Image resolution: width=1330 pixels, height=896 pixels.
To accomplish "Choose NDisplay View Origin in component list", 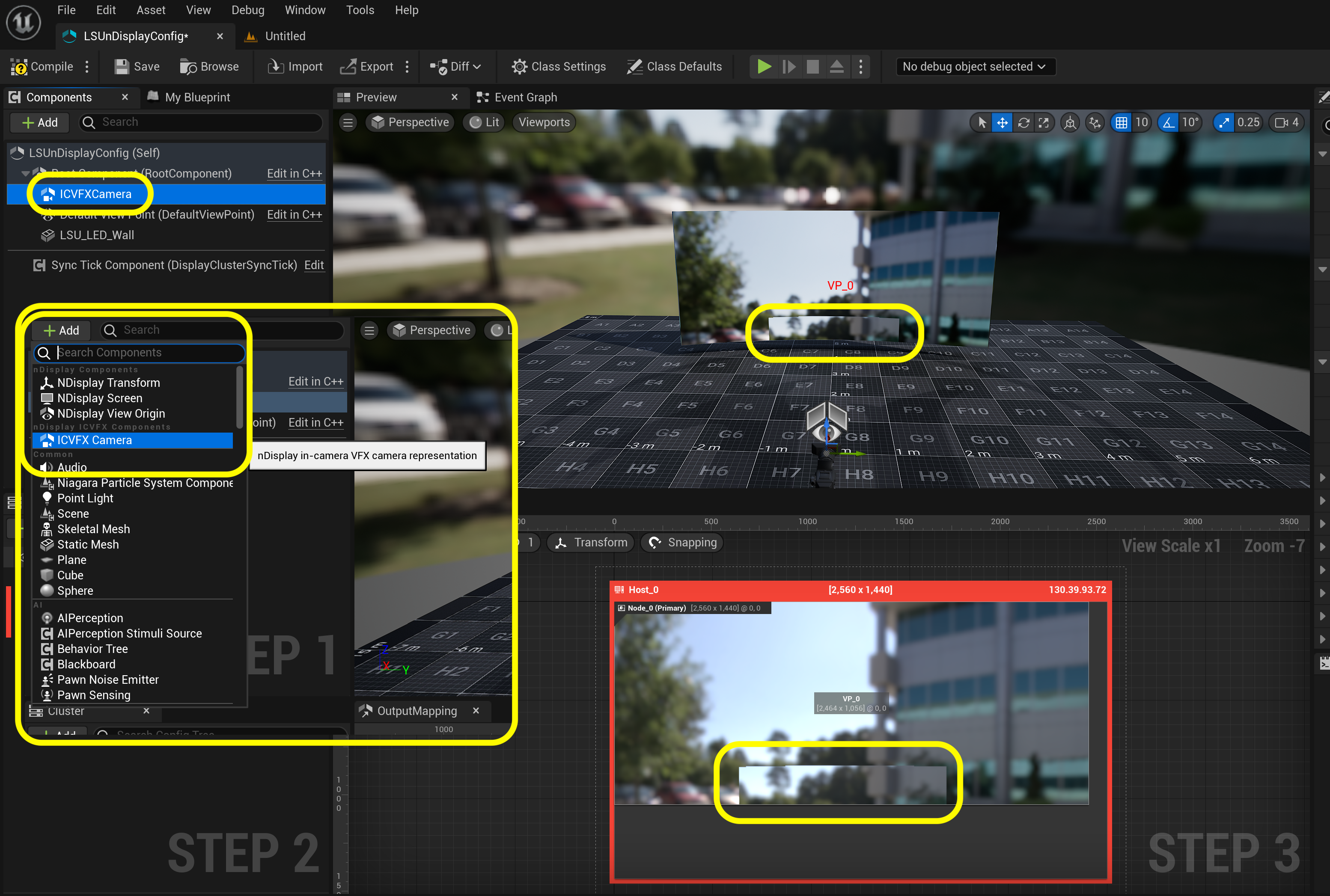I will pos(111,414).
